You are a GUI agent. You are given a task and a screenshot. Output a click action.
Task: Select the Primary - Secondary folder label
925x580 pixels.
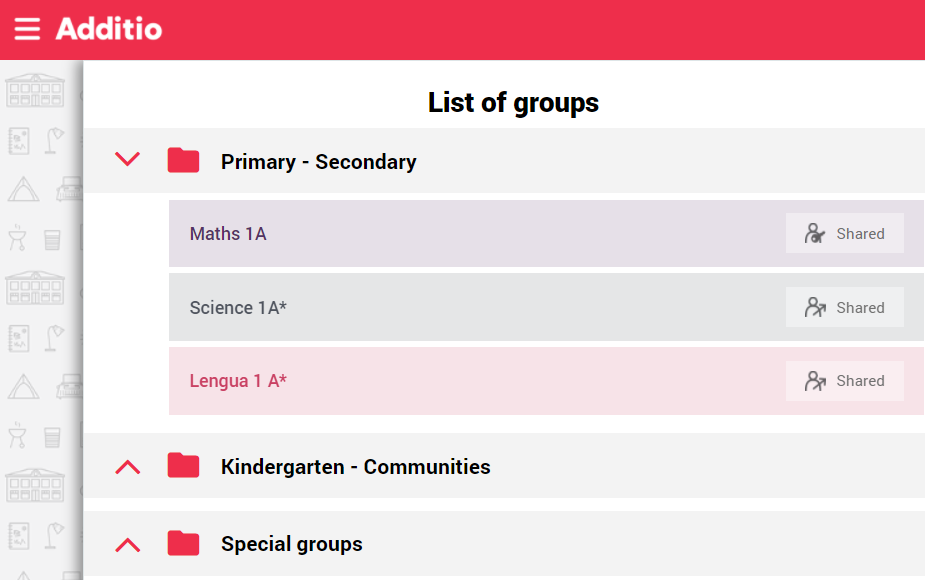click(319, 162)
